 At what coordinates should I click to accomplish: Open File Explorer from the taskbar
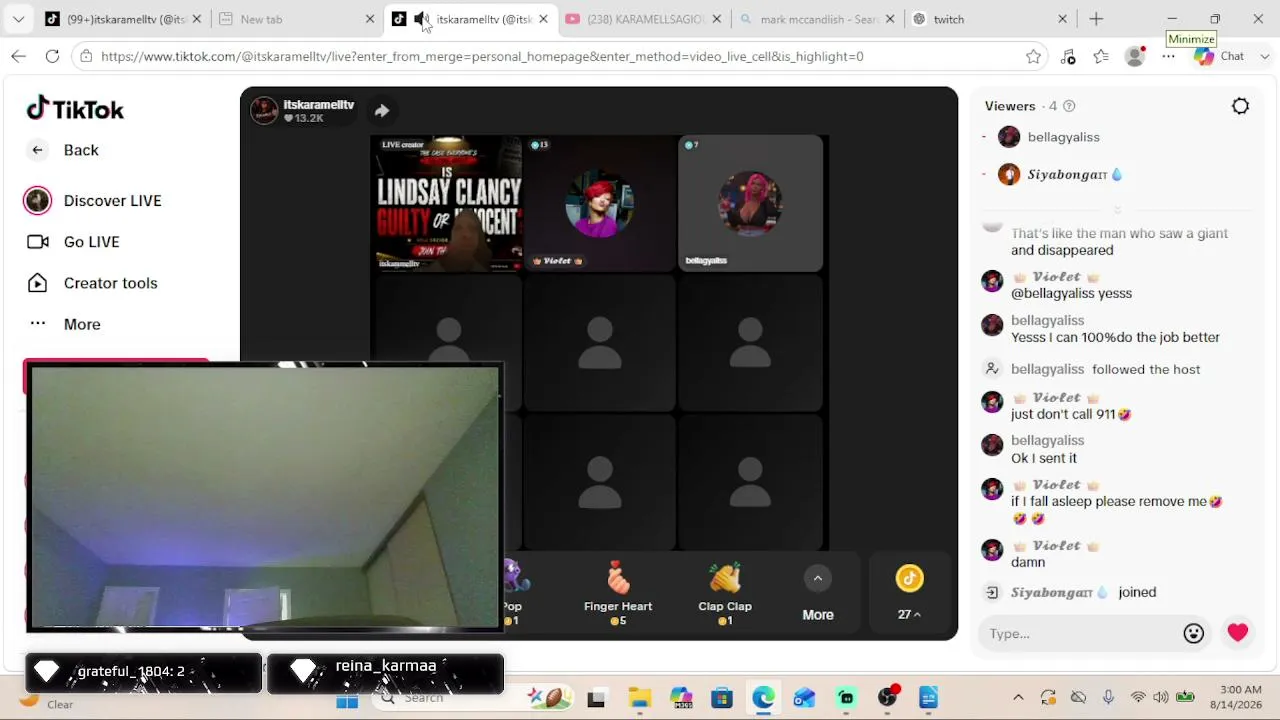639,698
